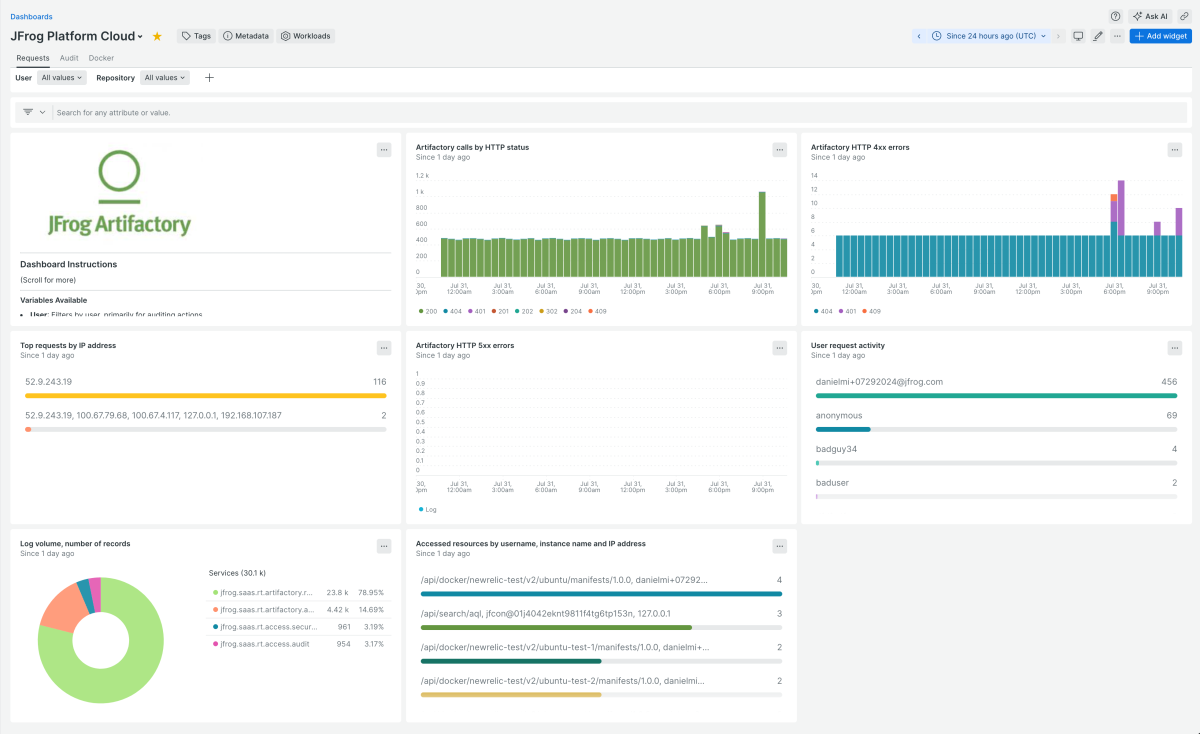This screenshot has width=1200, height=734.
Task: Select the jfrog.saas.rt.access.secur... legend row
Action: click(298, 627)
